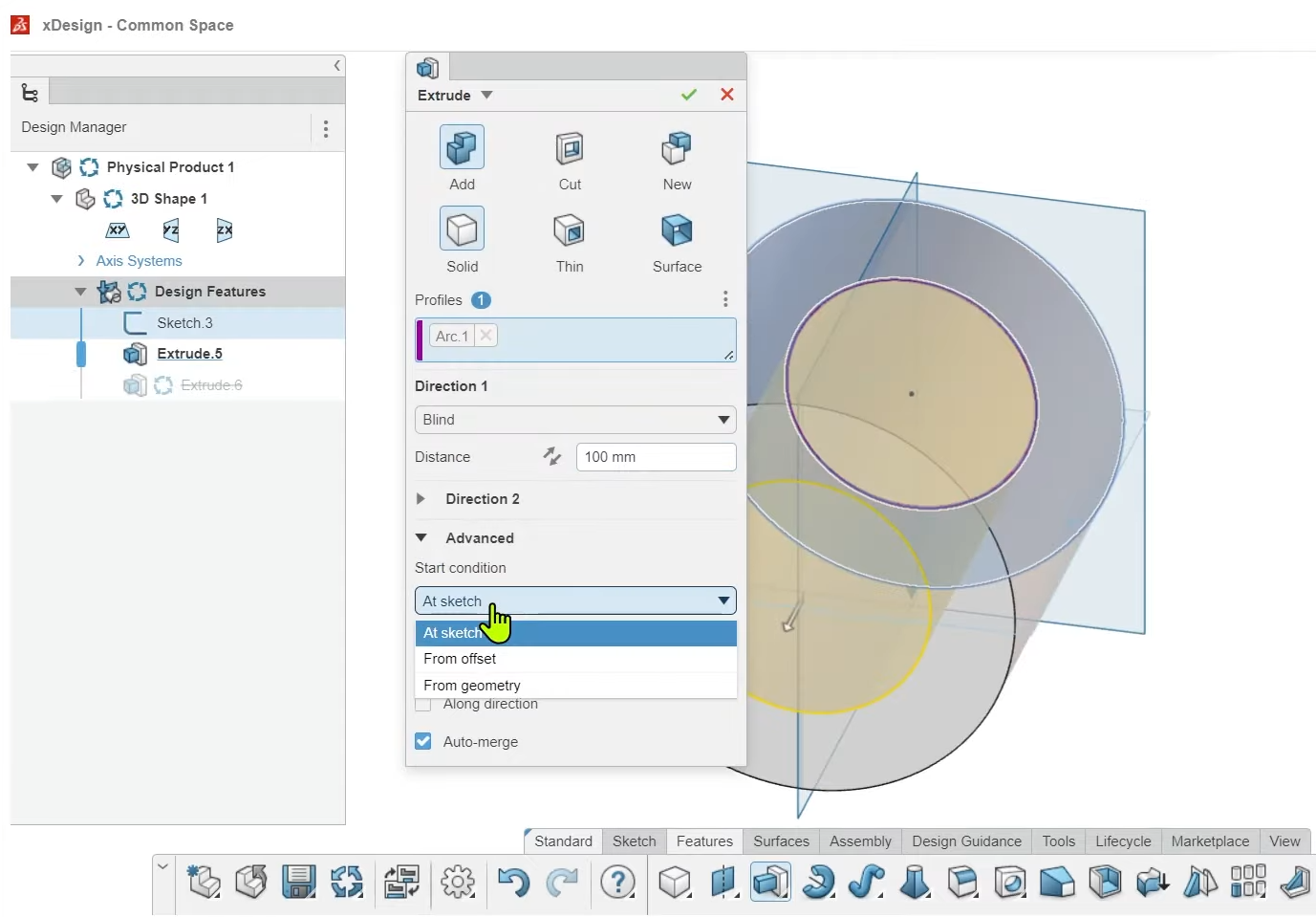Collapse the Design Features node

point(80,292)
